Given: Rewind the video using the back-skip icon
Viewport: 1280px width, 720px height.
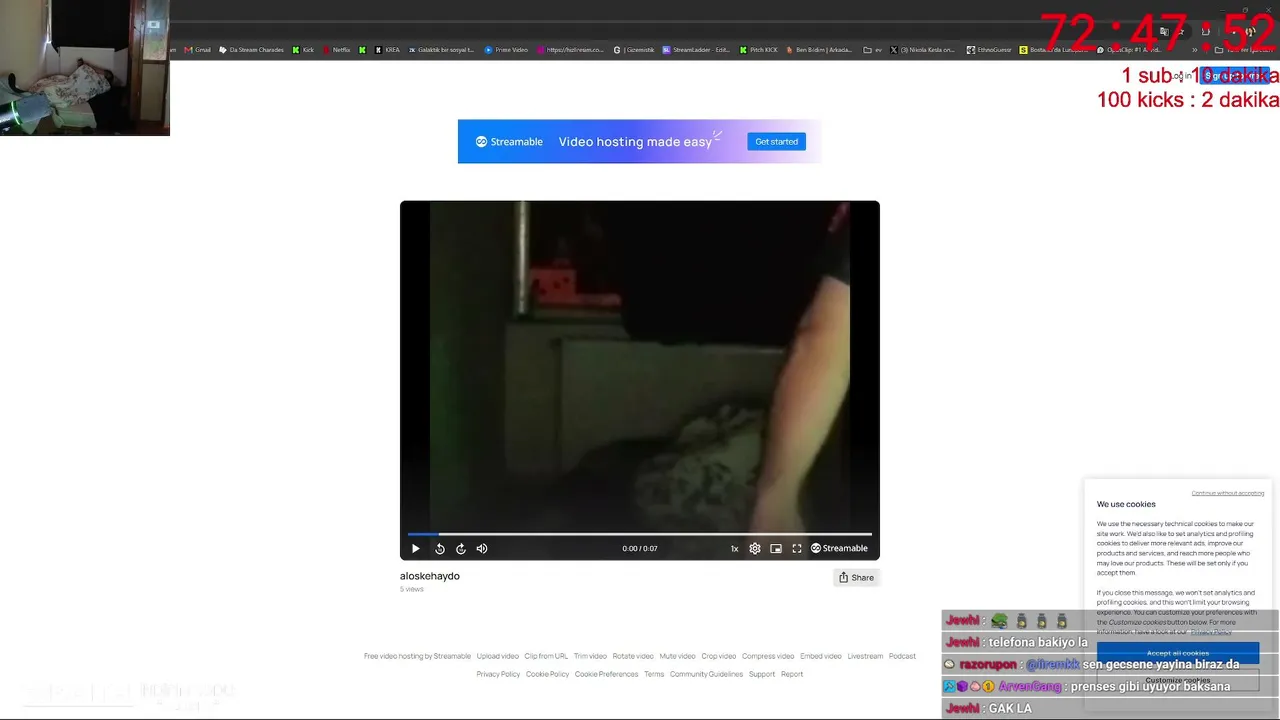Looking at the screenshot, I should tap(440, 548).
